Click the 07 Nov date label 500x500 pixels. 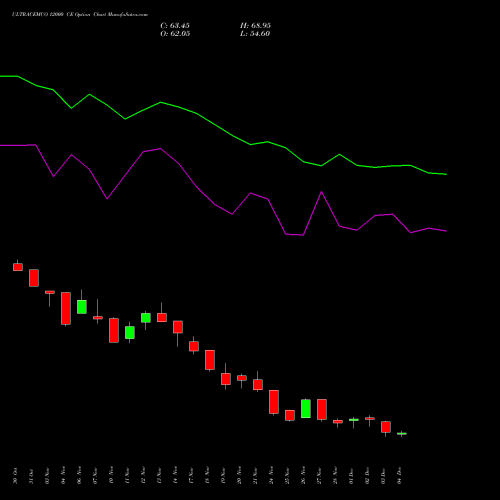(95, 476)
